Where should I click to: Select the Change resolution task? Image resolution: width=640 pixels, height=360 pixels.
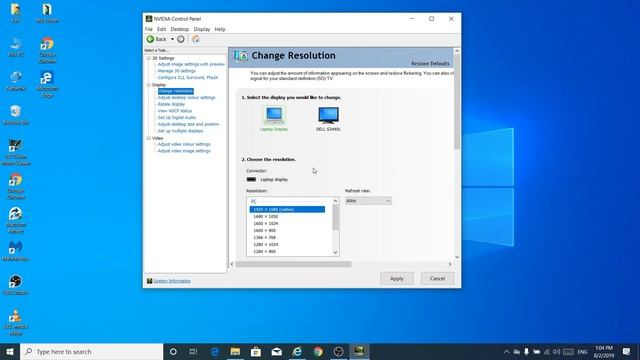176,91
